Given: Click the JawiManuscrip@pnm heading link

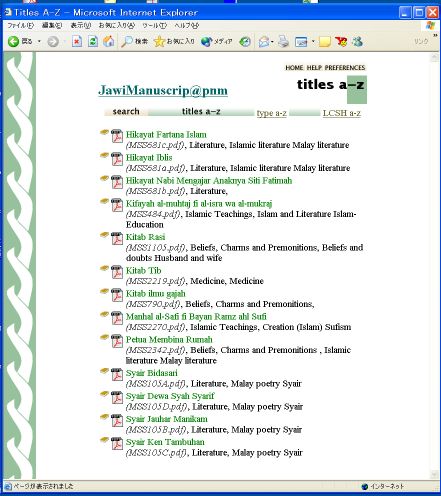Looking at the screenshot, I should click(x=163, y=90).
